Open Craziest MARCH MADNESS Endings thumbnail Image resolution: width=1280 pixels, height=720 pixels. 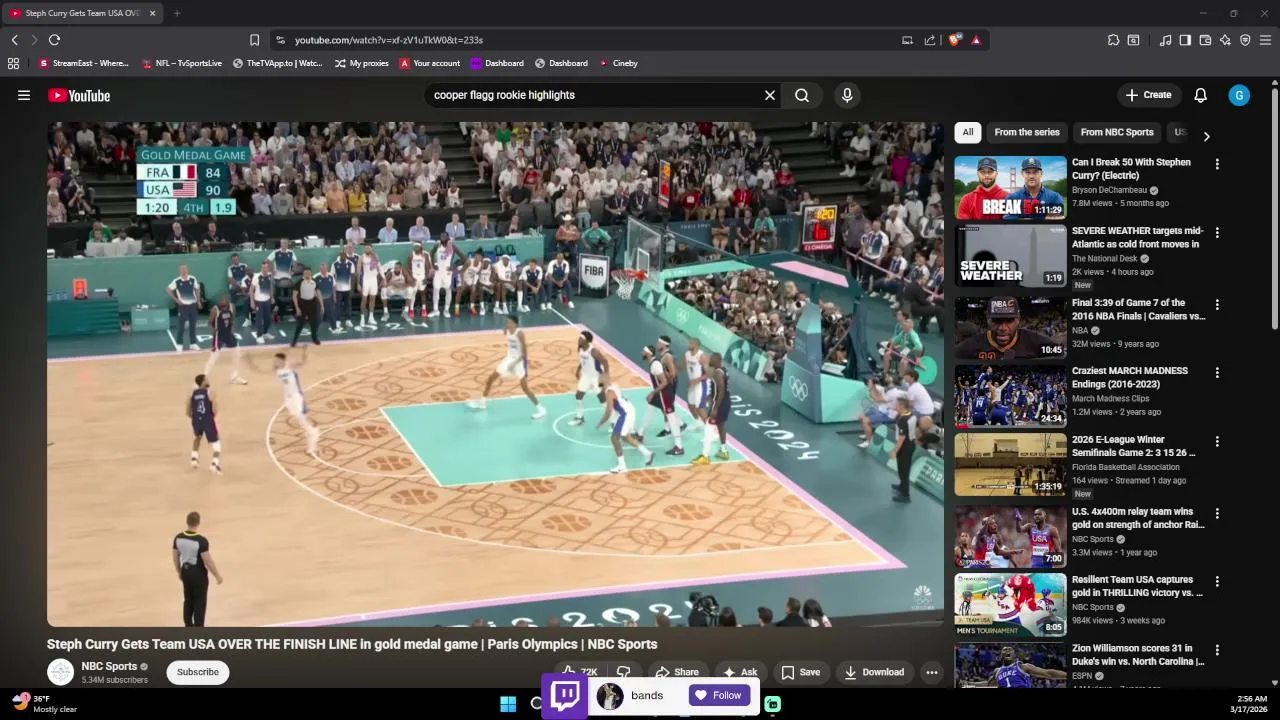(x=1010, y=396)
